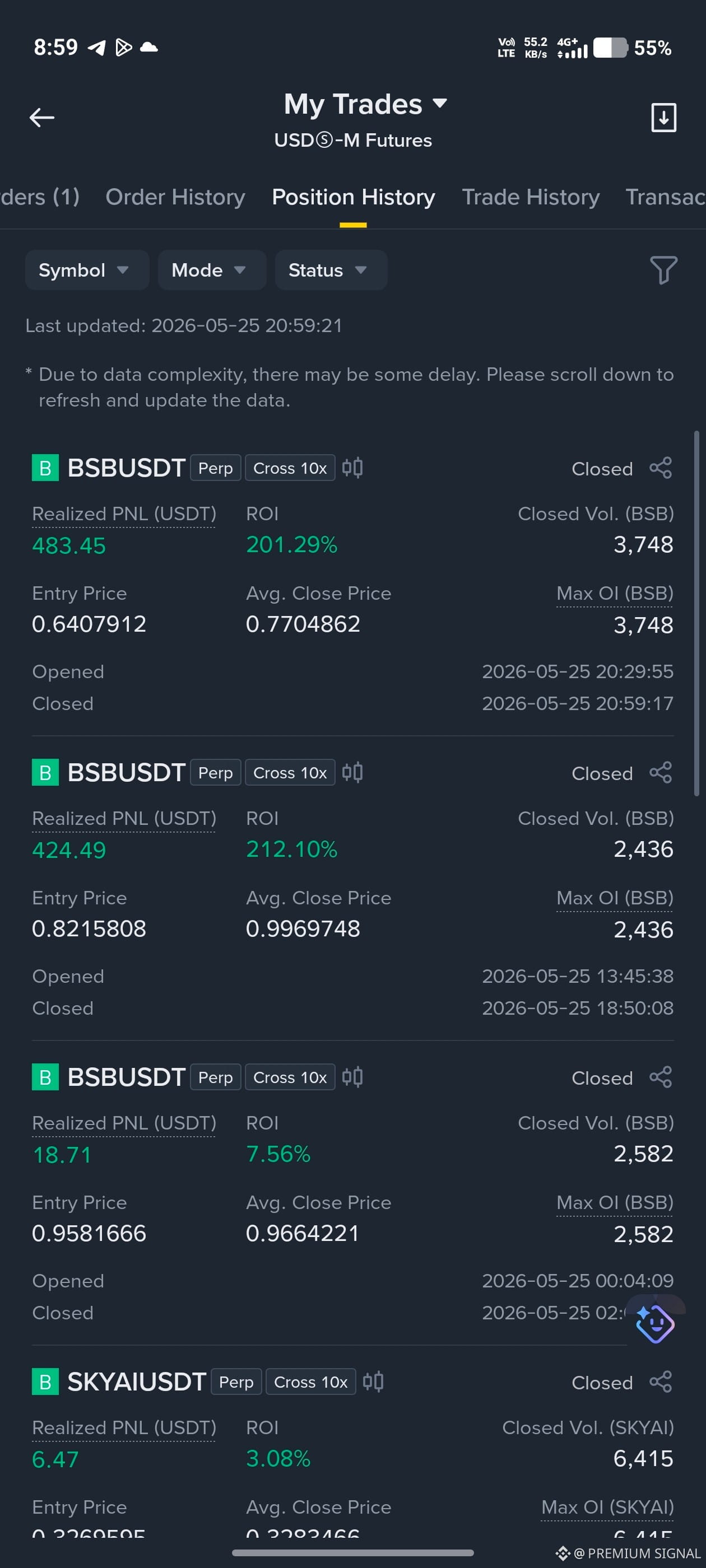706x1568 pixels.
Task: Switch to the Trade History tab
Action: point(531,197)
